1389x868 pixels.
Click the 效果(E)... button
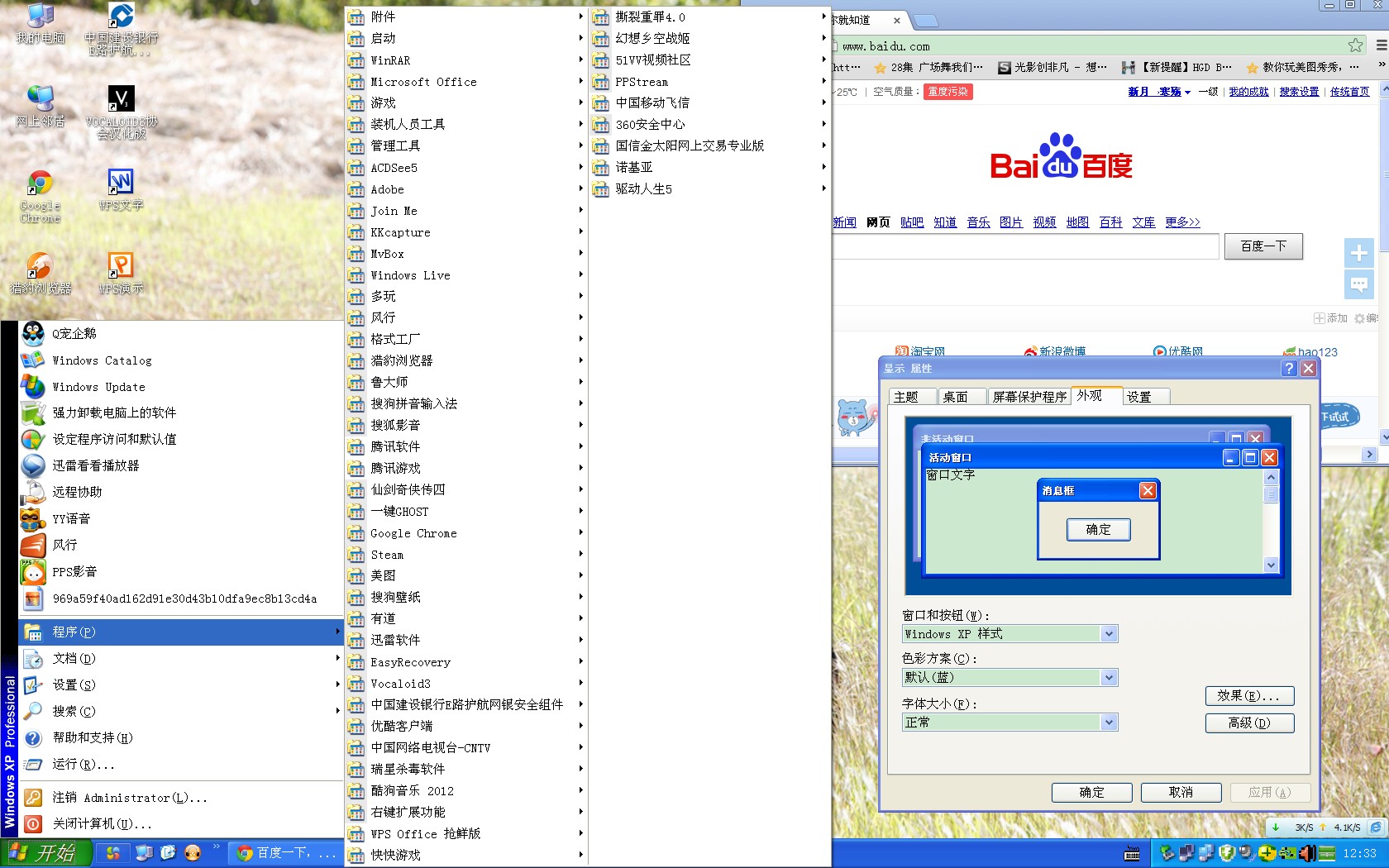point(1249,696)
